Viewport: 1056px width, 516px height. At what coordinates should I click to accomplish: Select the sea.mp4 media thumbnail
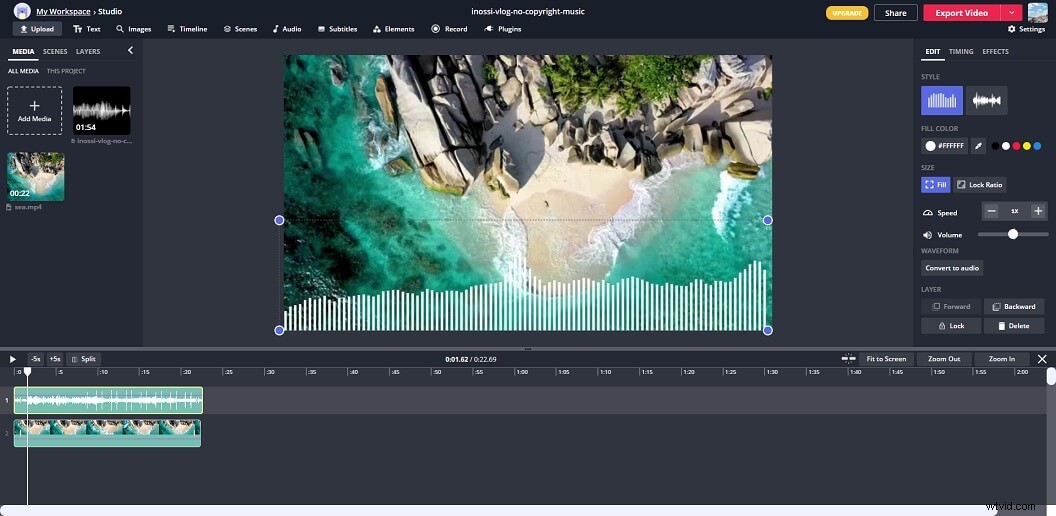pyautogui.click(x=36, y=176)
